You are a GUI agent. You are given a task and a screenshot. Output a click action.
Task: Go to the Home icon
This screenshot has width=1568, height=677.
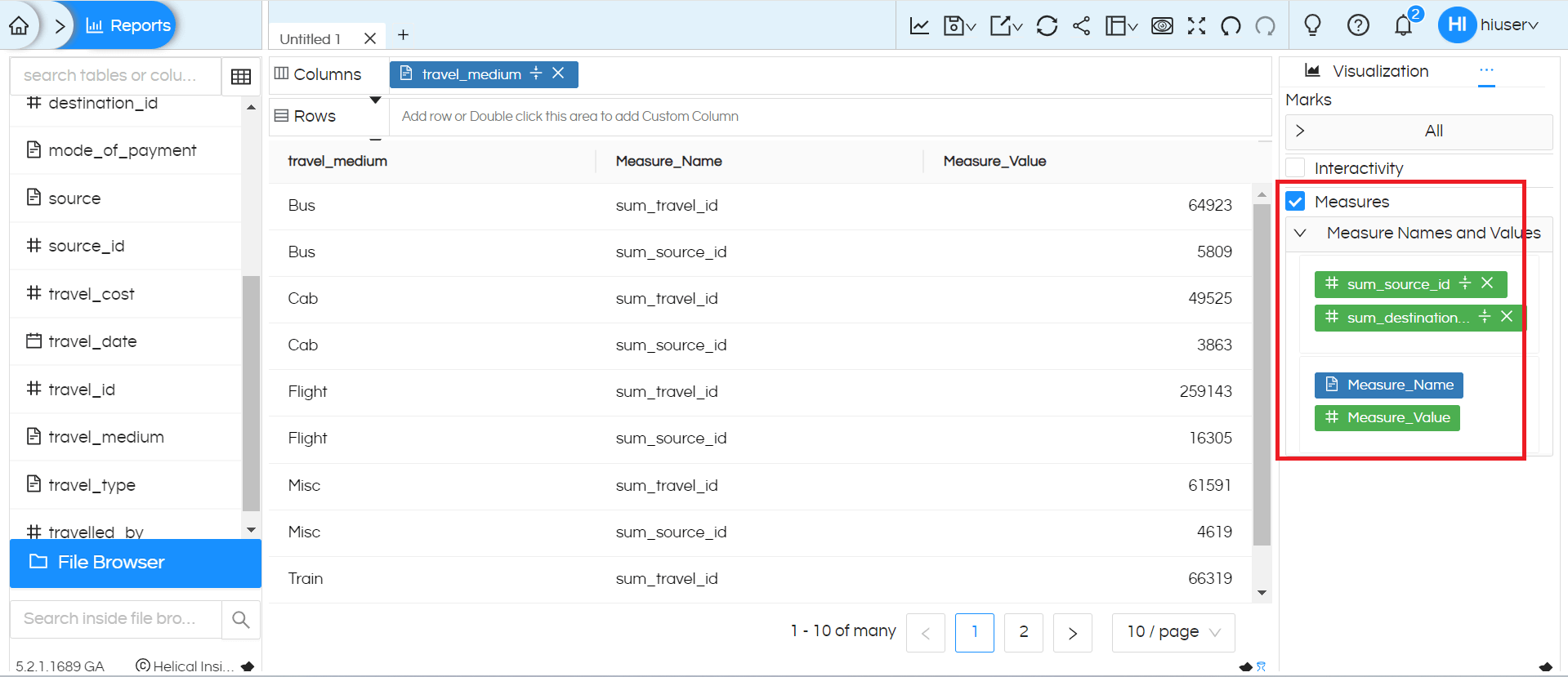pos(19,25)
